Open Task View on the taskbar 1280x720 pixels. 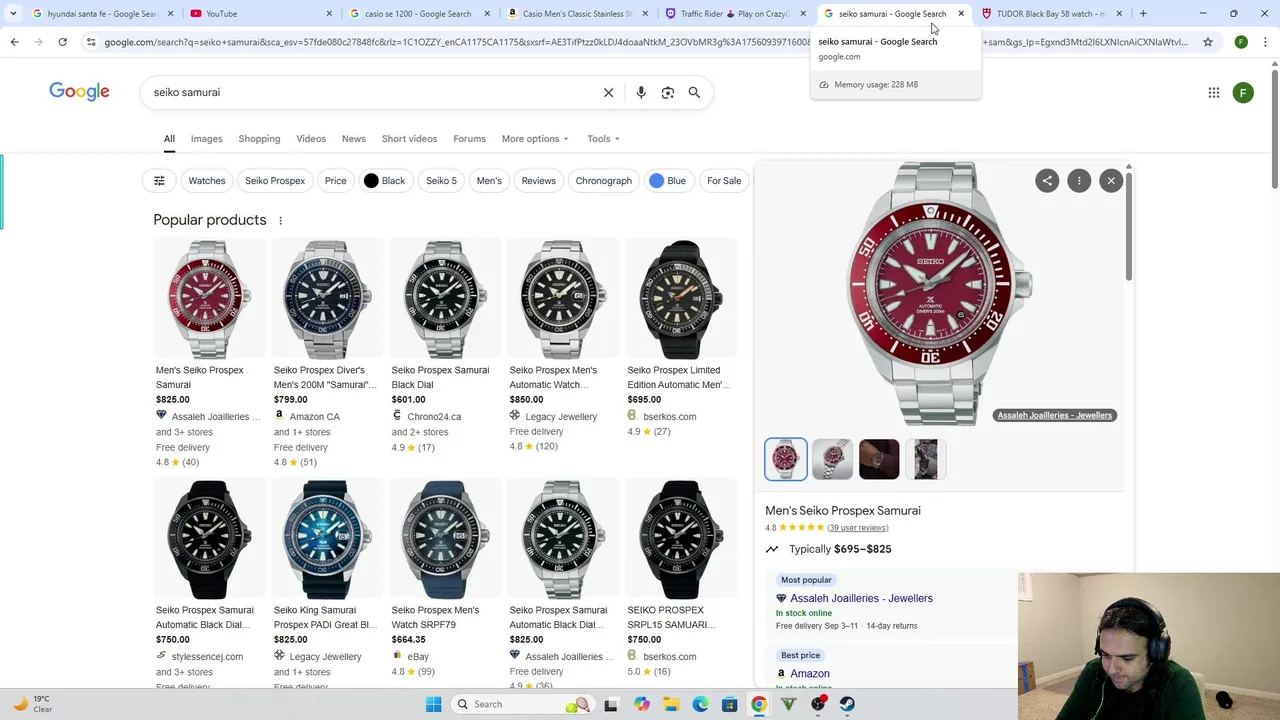[611, 704]
